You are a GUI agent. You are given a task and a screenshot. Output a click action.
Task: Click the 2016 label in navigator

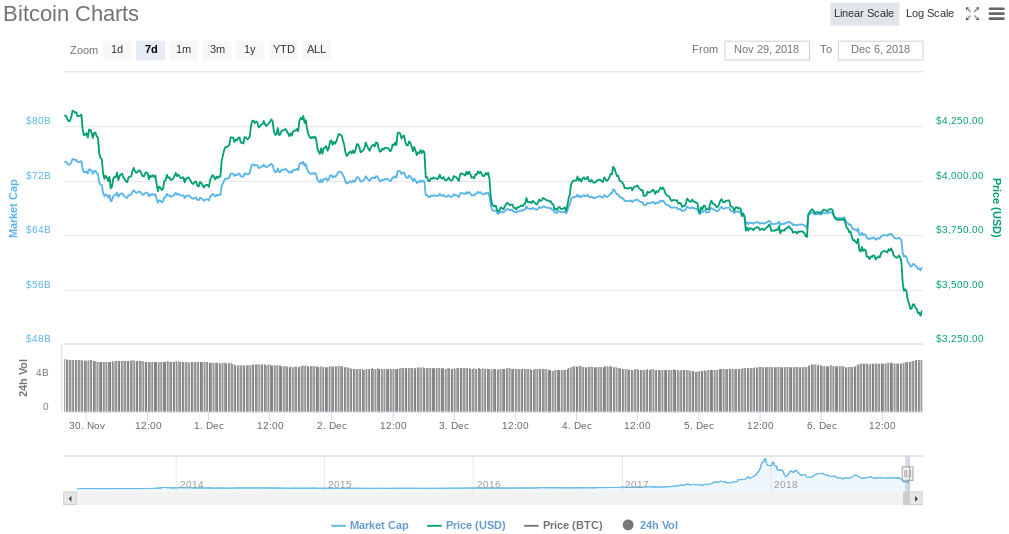(488, 484)
